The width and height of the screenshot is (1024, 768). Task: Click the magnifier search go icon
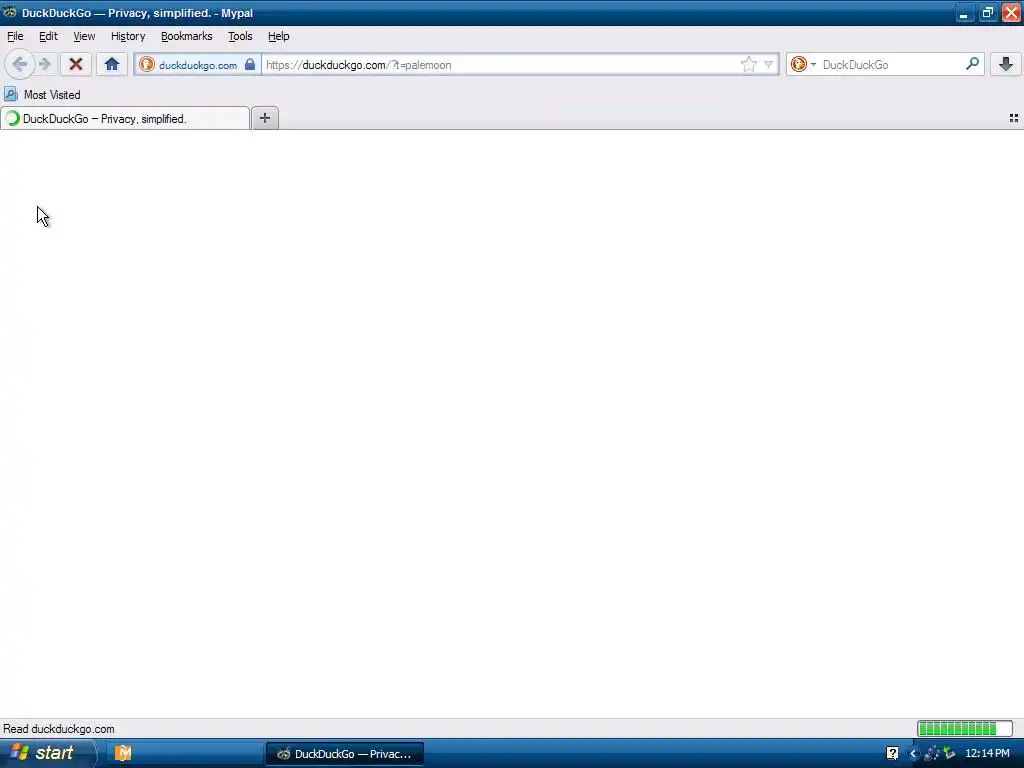(x=972, y=64)
